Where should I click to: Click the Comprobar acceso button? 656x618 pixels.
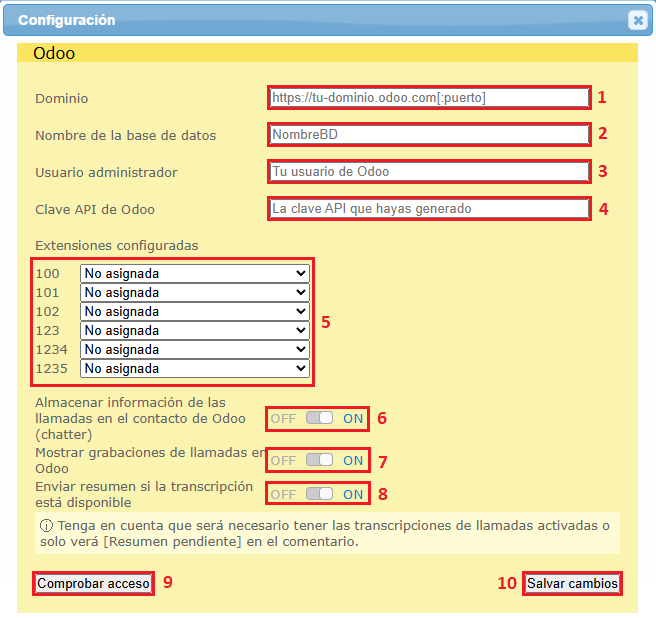(93, 583)
